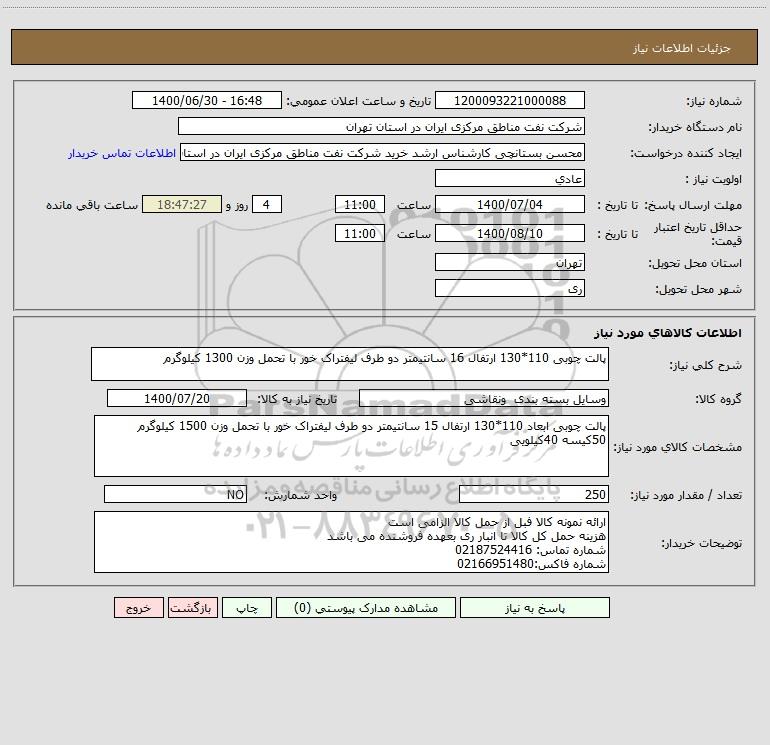Click the remaining days field showing 4
The width and height of the screenshot is (770, 745).
(x=267, y=204)
